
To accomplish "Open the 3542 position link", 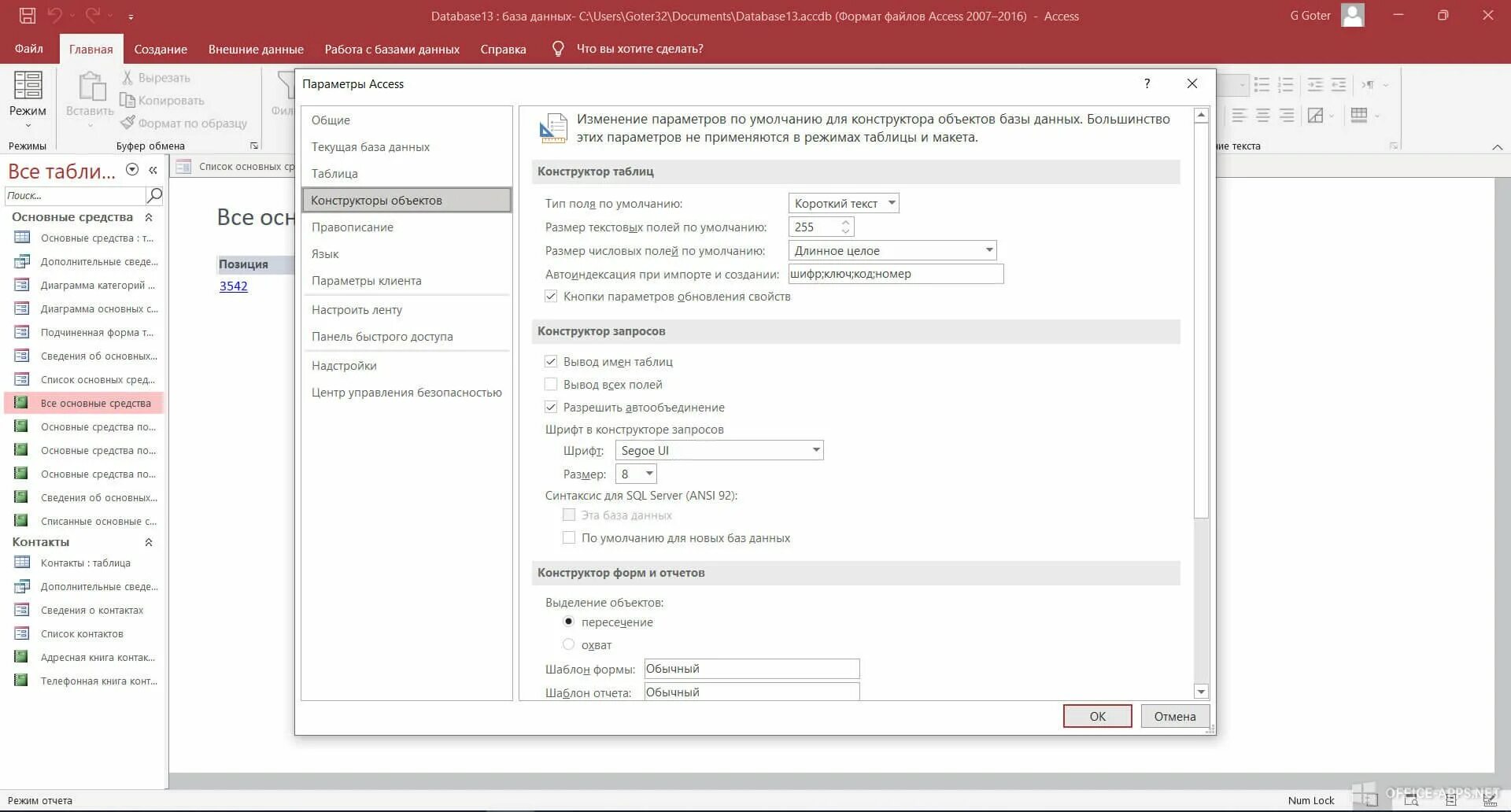I will point(233,286).
